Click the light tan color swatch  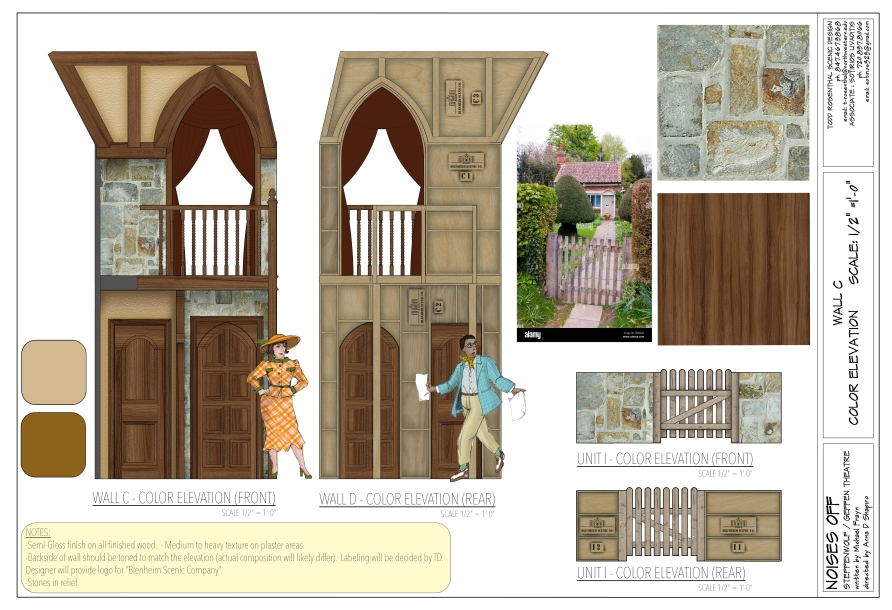54,372
